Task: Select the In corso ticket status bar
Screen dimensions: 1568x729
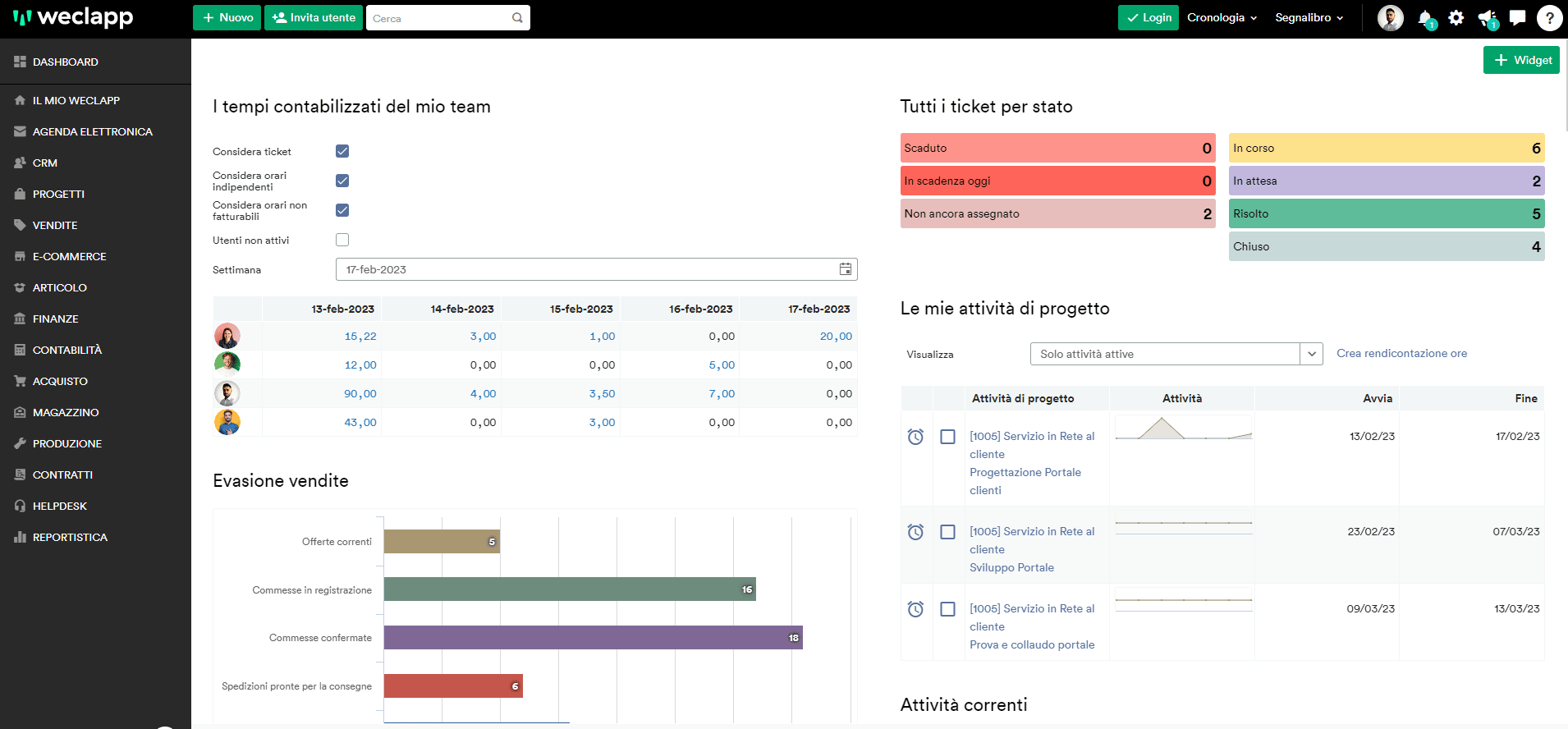Action: click(x=1387, y=148)
